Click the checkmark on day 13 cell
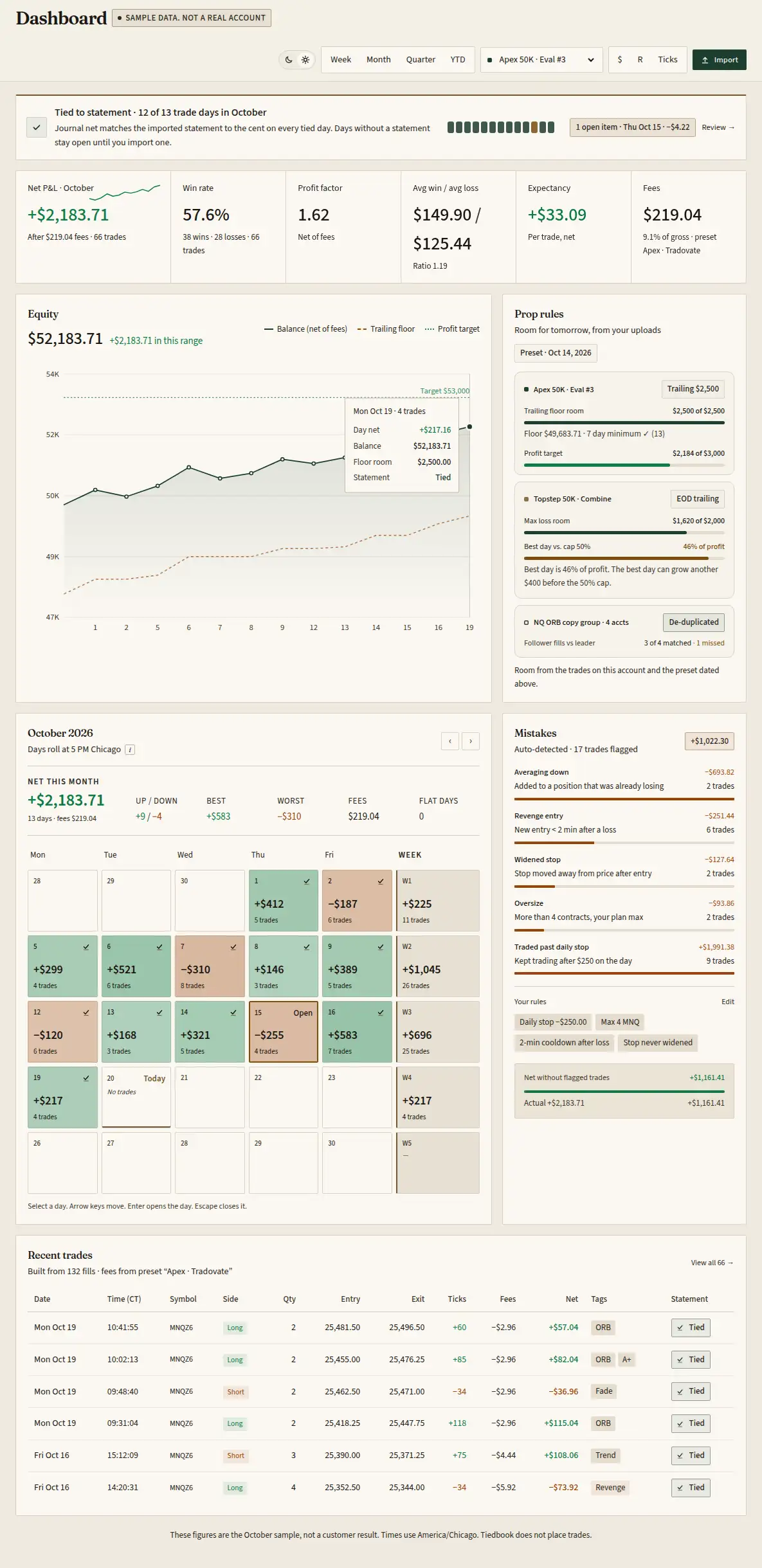The height and width of the screenshot is (1568, 762). (159, 1013)
